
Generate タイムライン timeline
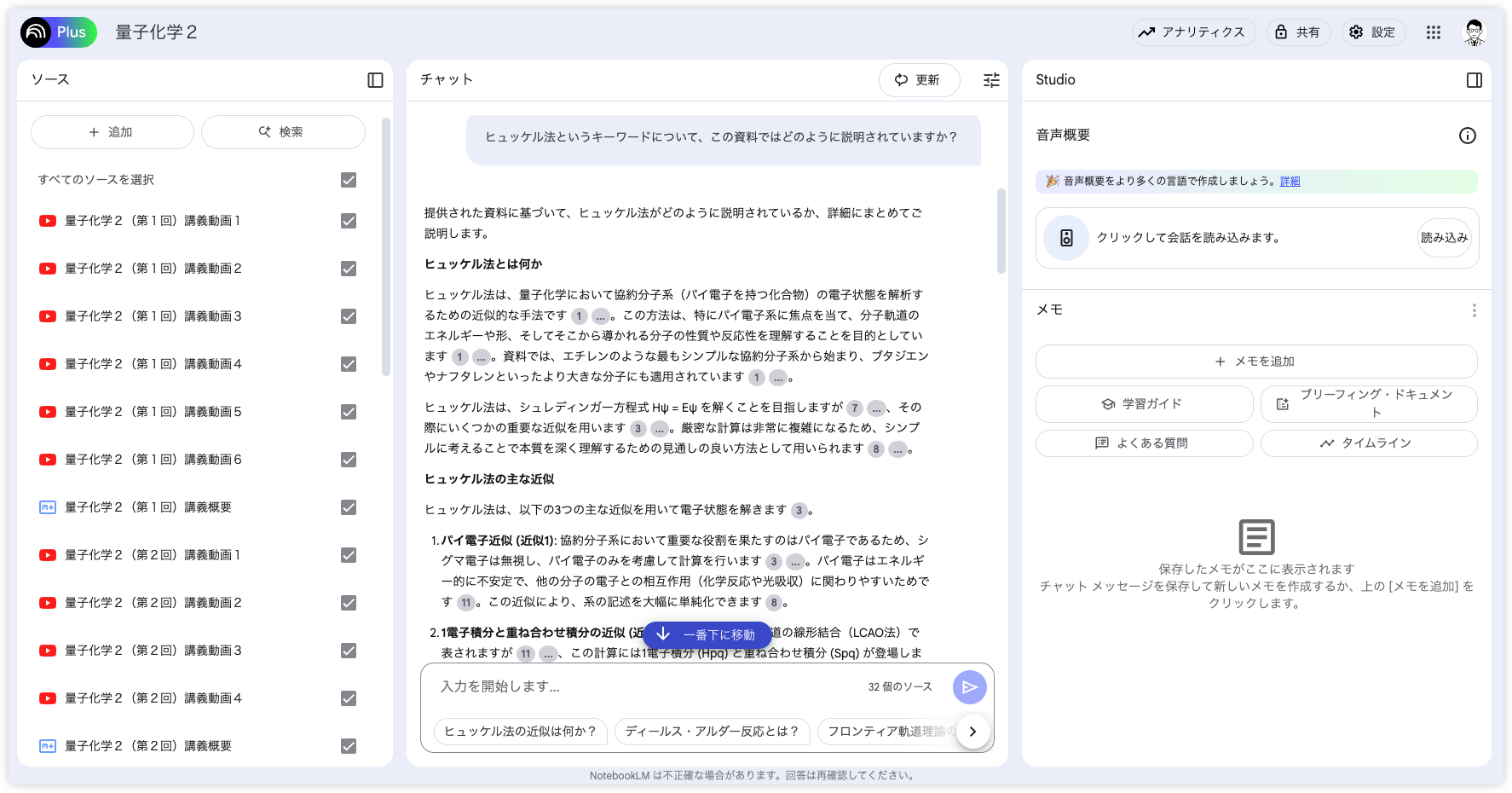[1368, 443]
